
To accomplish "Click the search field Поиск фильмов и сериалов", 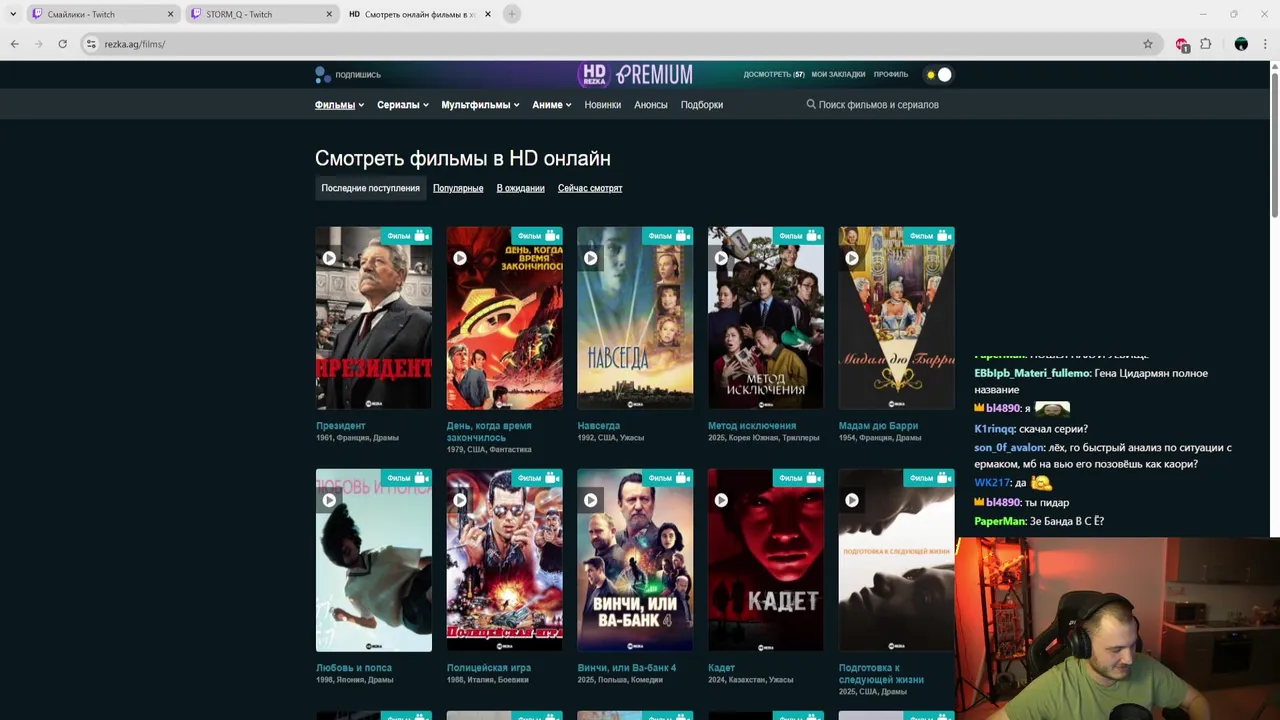I will 878,104.
